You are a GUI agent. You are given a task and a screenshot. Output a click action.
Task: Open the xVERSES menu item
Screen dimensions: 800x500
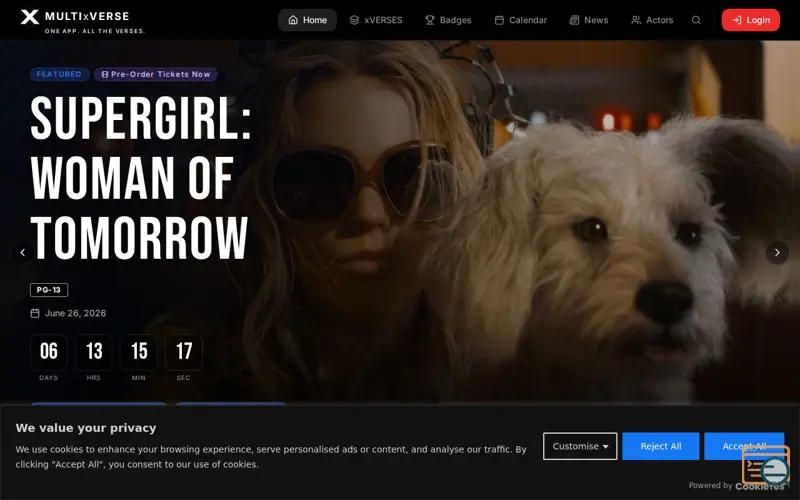[x=376, y=20]
